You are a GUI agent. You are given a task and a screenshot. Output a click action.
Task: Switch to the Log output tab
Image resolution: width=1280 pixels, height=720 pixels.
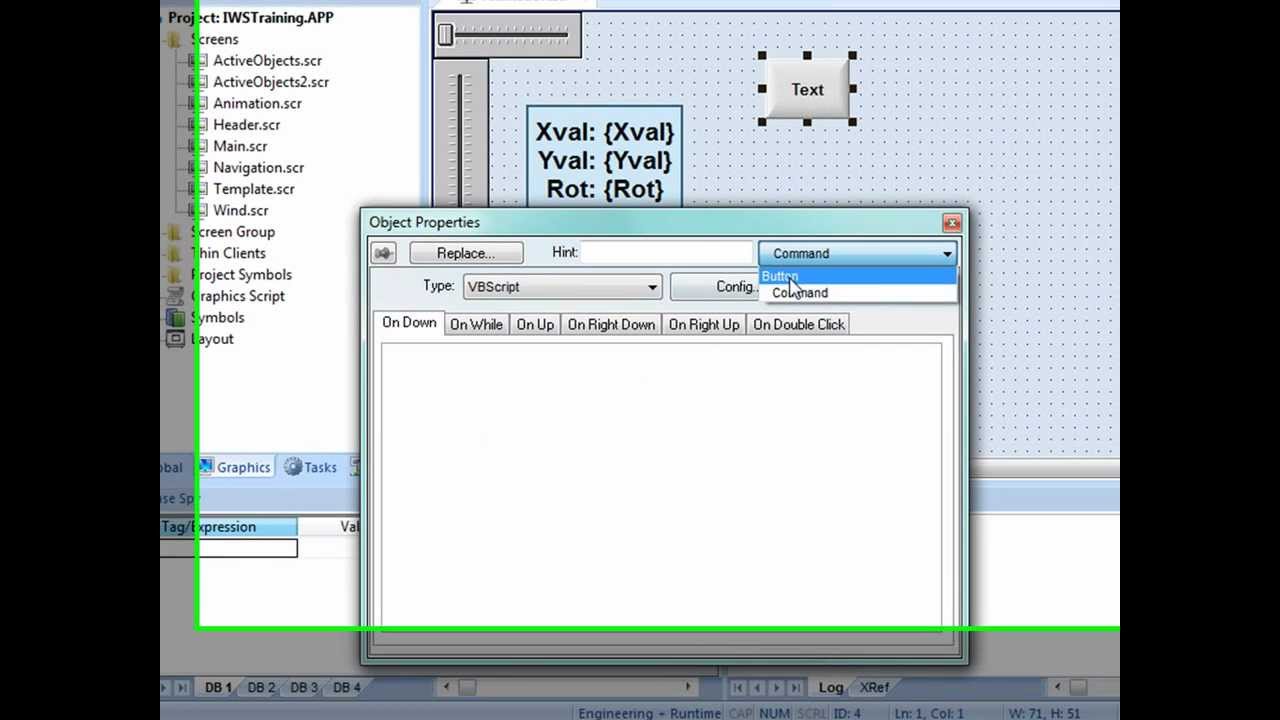831,688
